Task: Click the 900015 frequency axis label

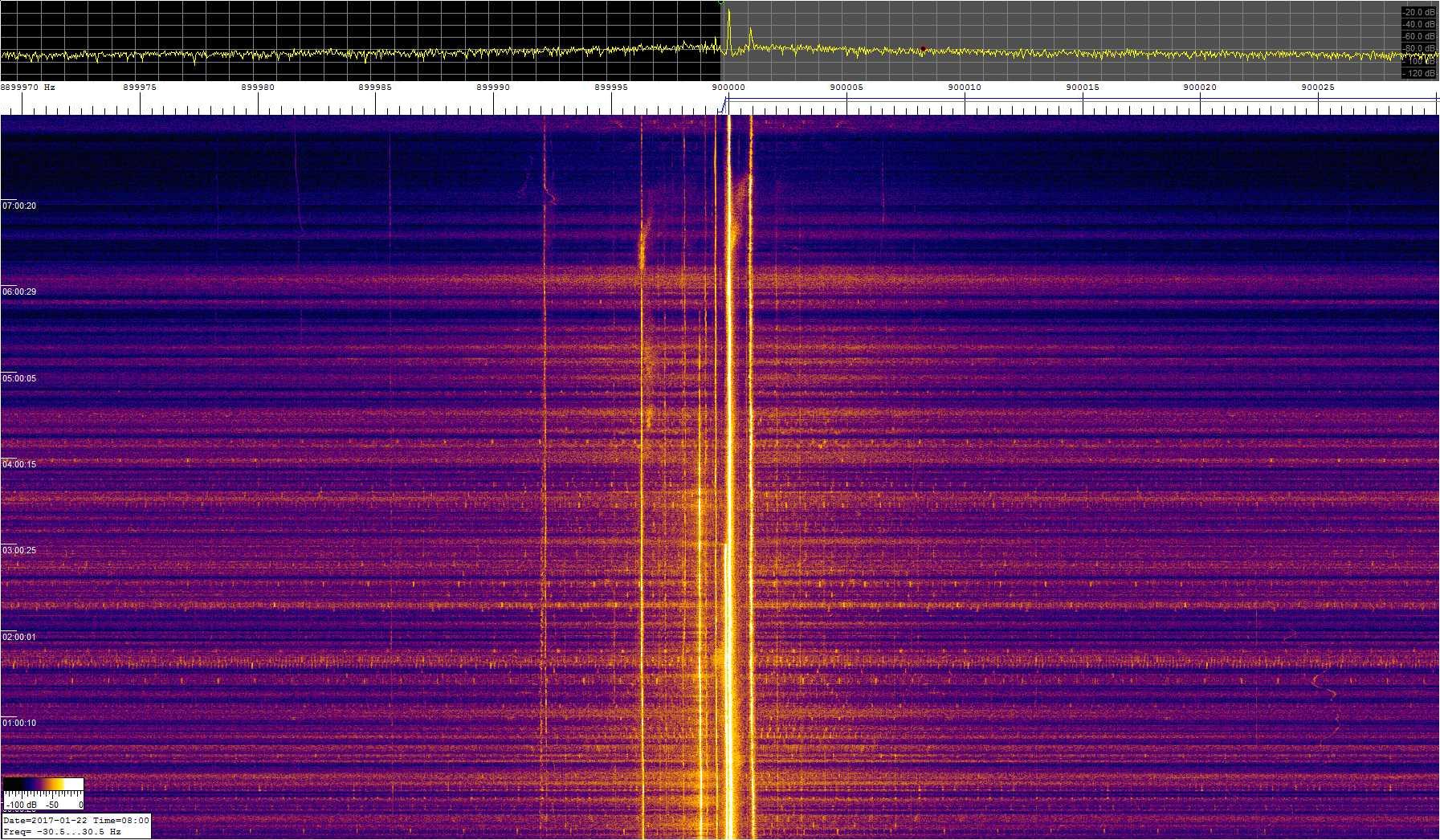Action: pyautogui.click(x=1082, y=88)
